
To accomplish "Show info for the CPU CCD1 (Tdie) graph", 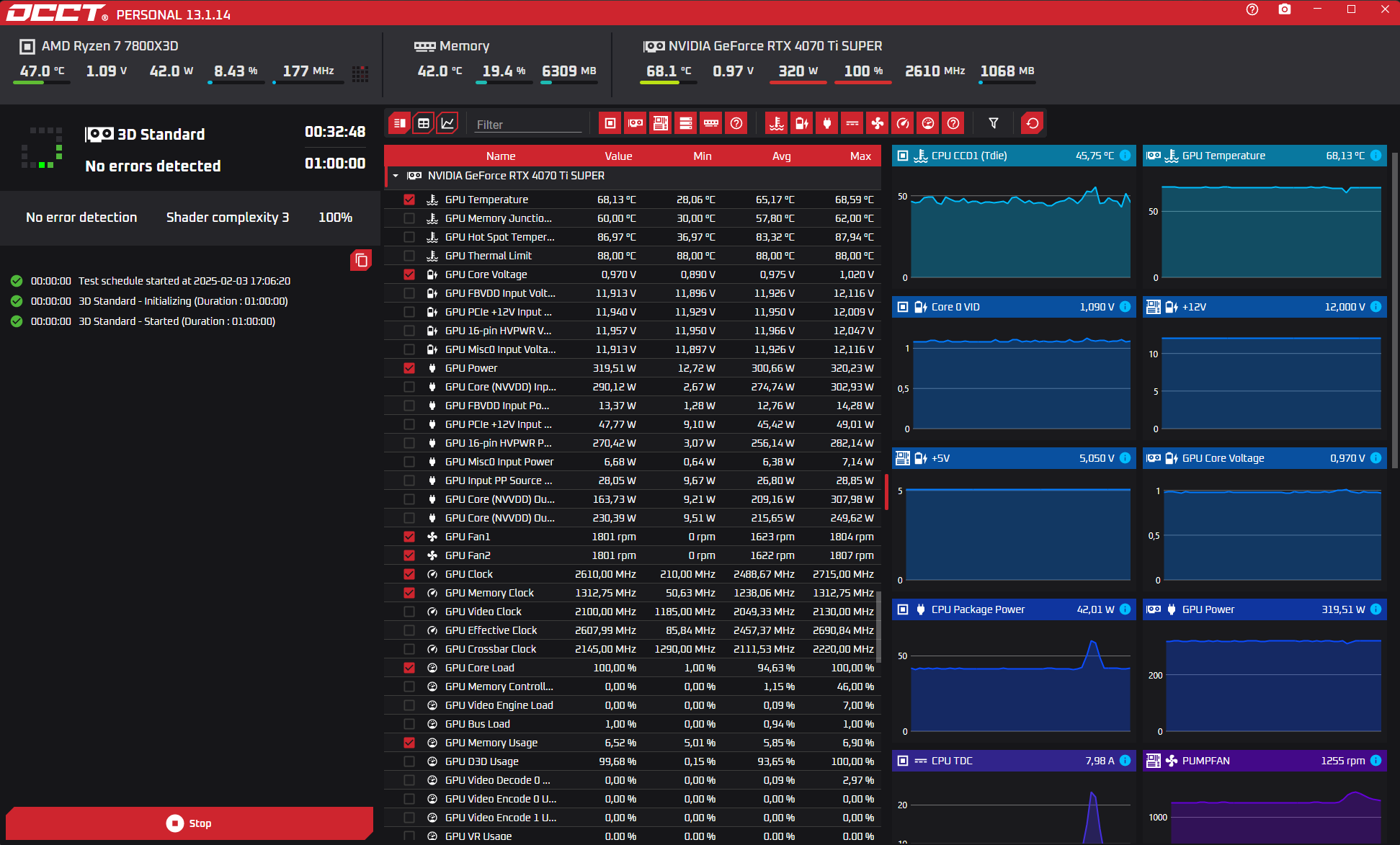I will click(1125, 156).
